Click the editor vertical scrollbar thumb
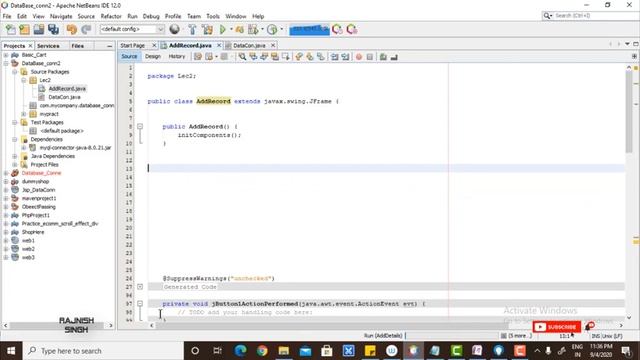 click(x=629, y=112)
